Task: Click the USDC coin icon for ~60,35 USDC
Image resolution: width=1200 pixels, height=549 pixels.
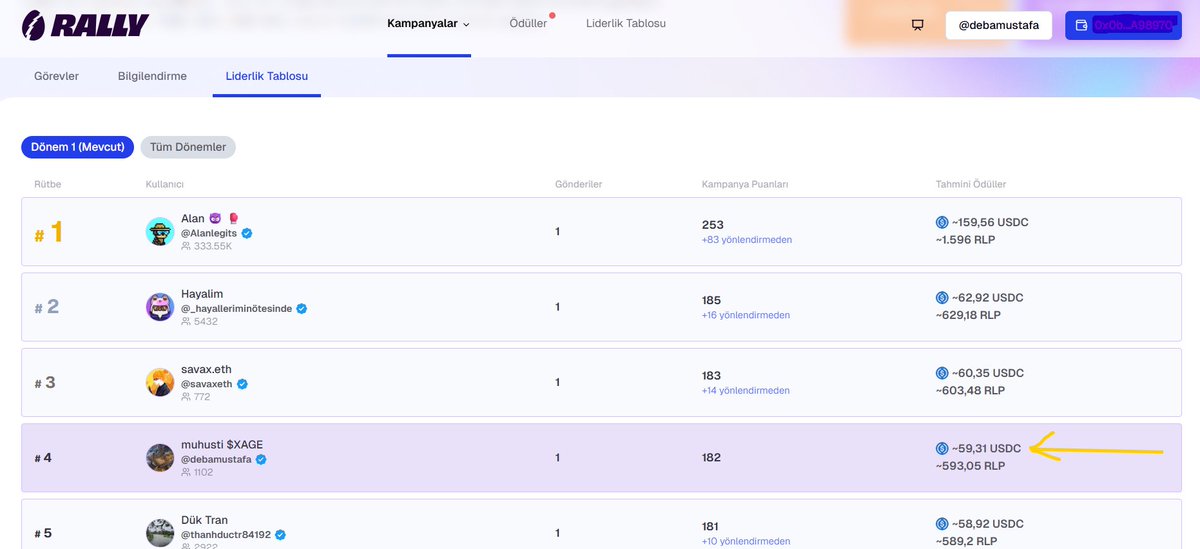Action: pos(942,373)
